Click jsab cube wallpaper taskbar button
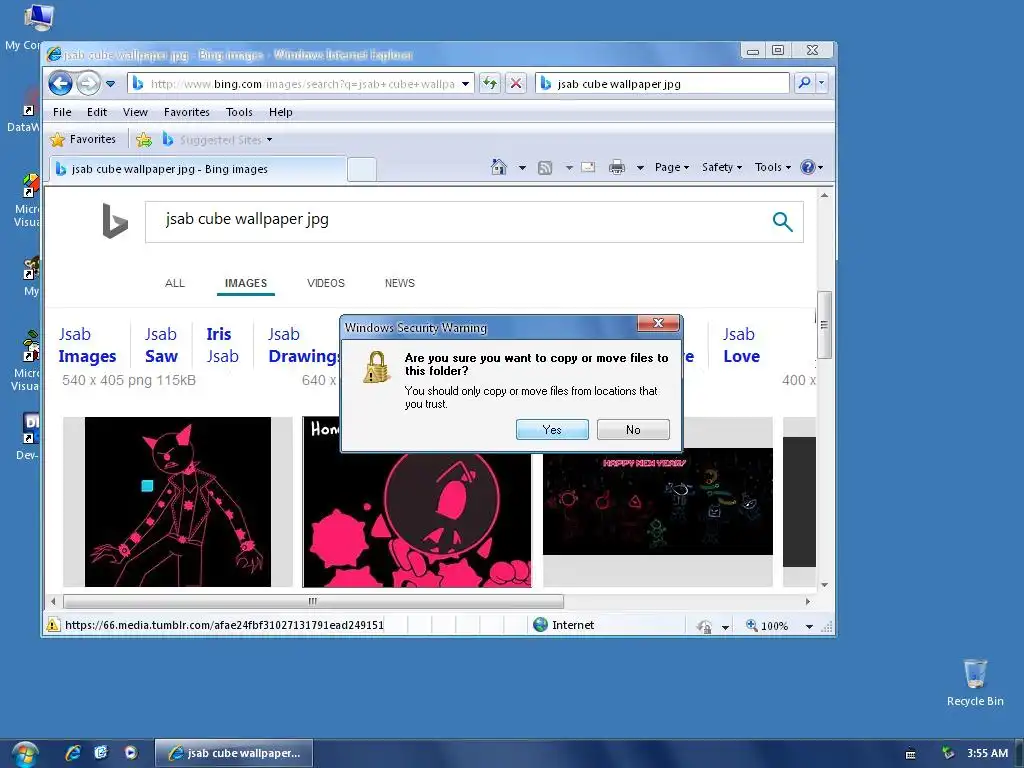This screenshot has height=768, width=1024. coord(234,753)
